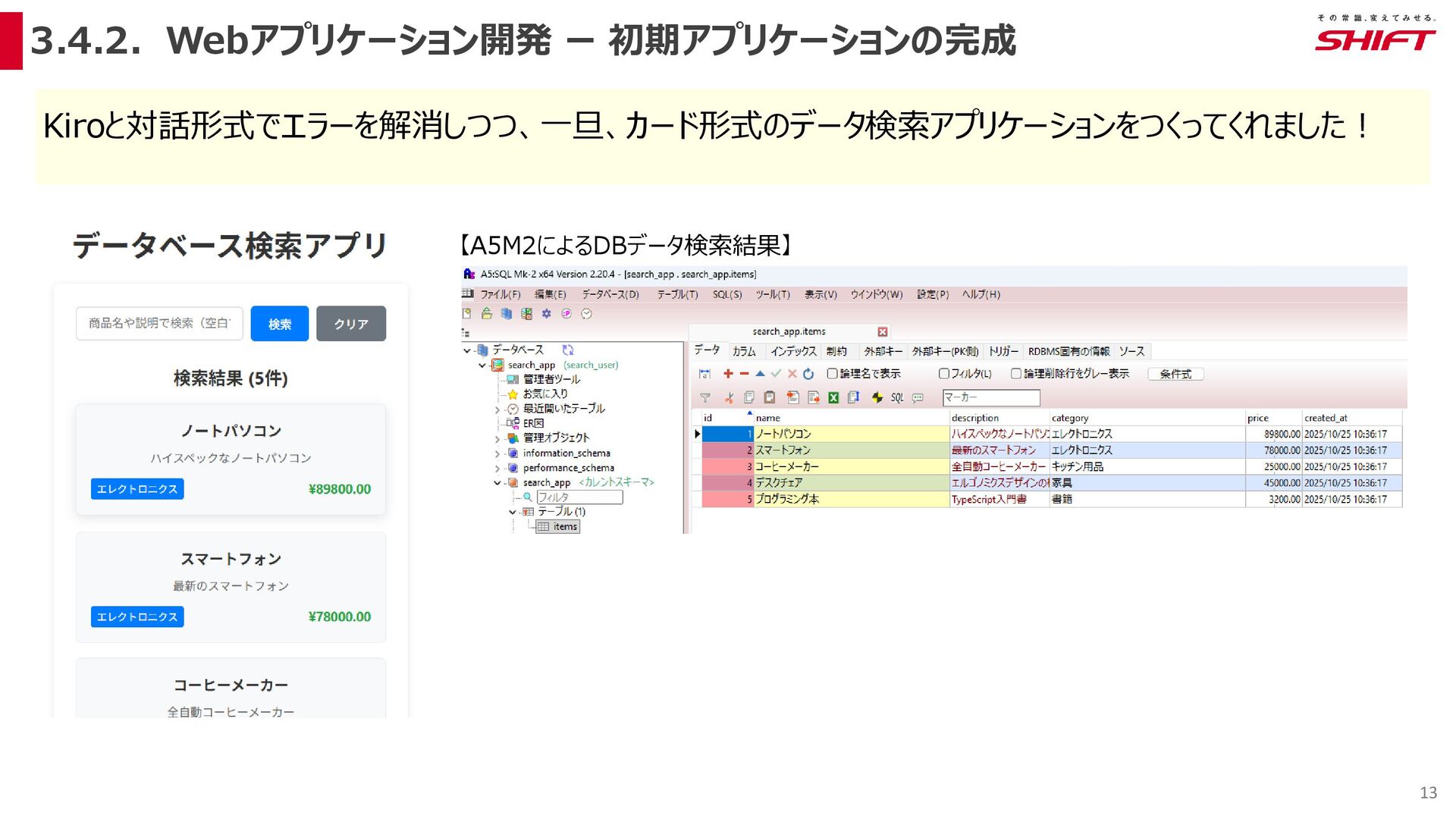
Task: Expand the performance_schema tree node
Action: click(497, 469)
